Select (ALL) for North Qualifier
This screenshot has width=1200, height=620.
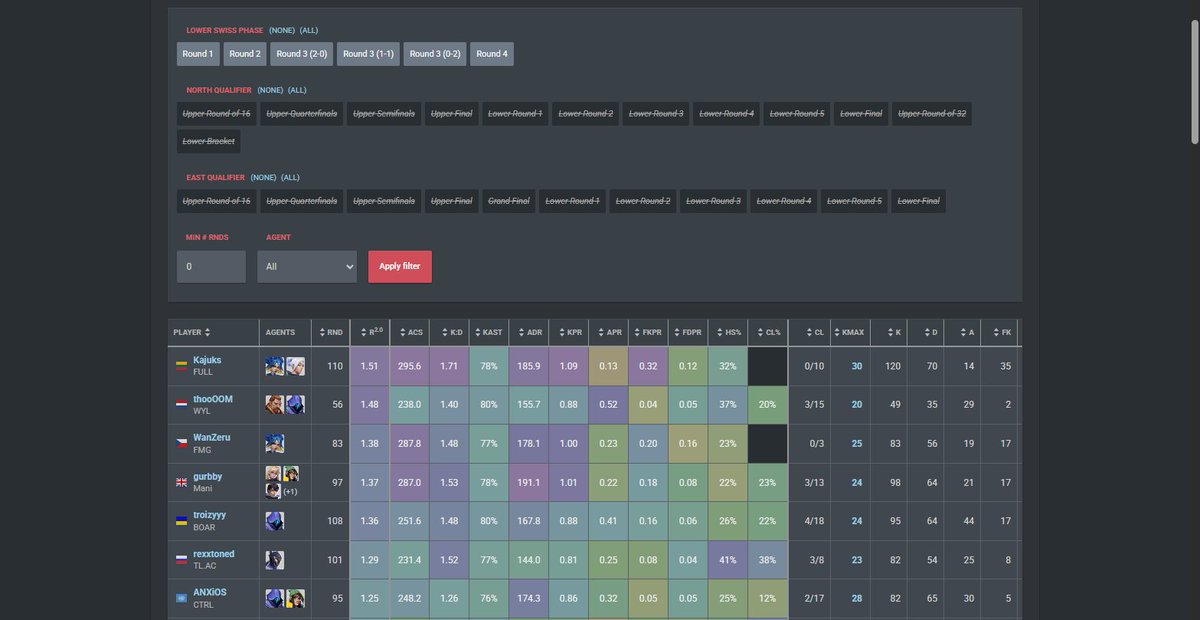[297, 90]
